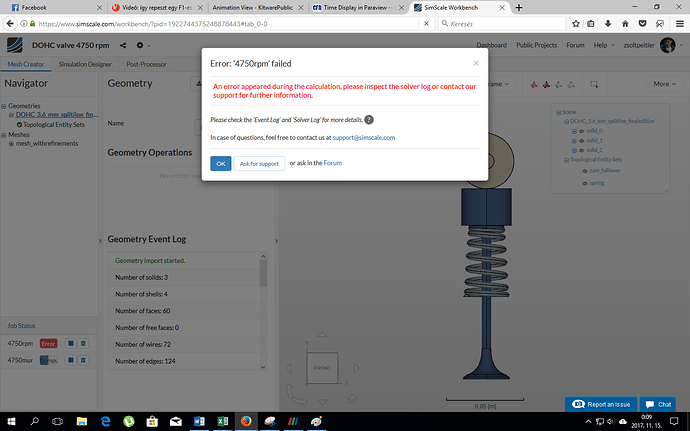Toggle visibility of solid_1
The image size is (690, 431).
click(581, 141)
